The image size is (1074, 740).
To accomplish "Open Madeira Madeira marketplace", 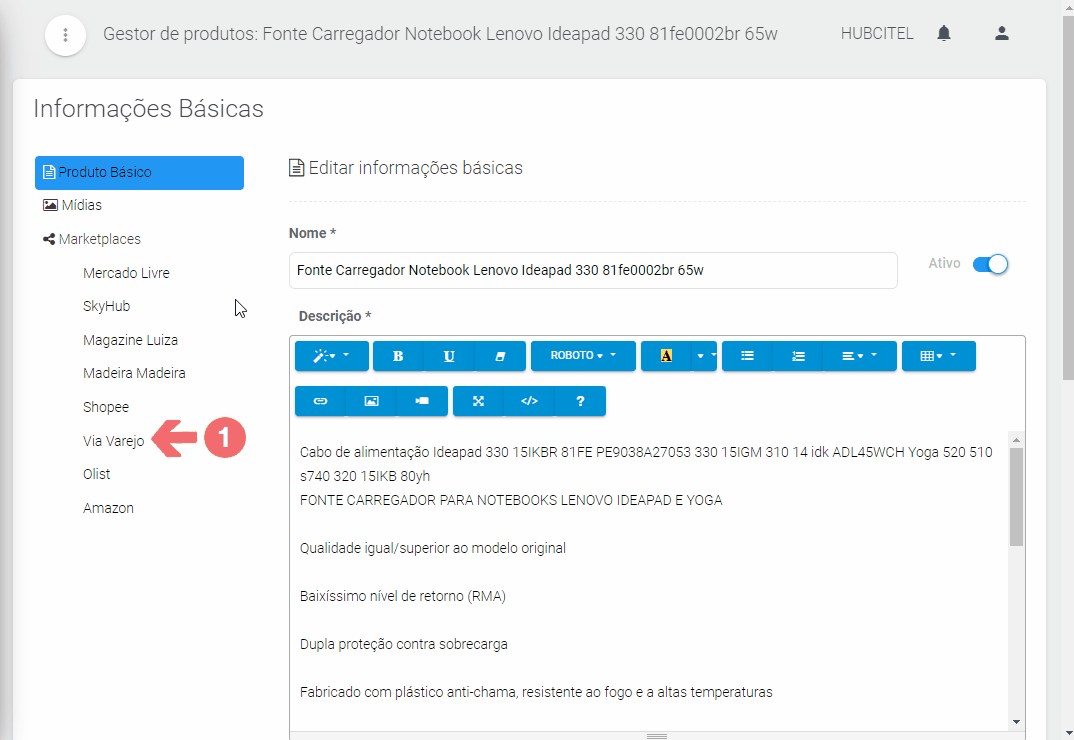I will pos(134,373).
